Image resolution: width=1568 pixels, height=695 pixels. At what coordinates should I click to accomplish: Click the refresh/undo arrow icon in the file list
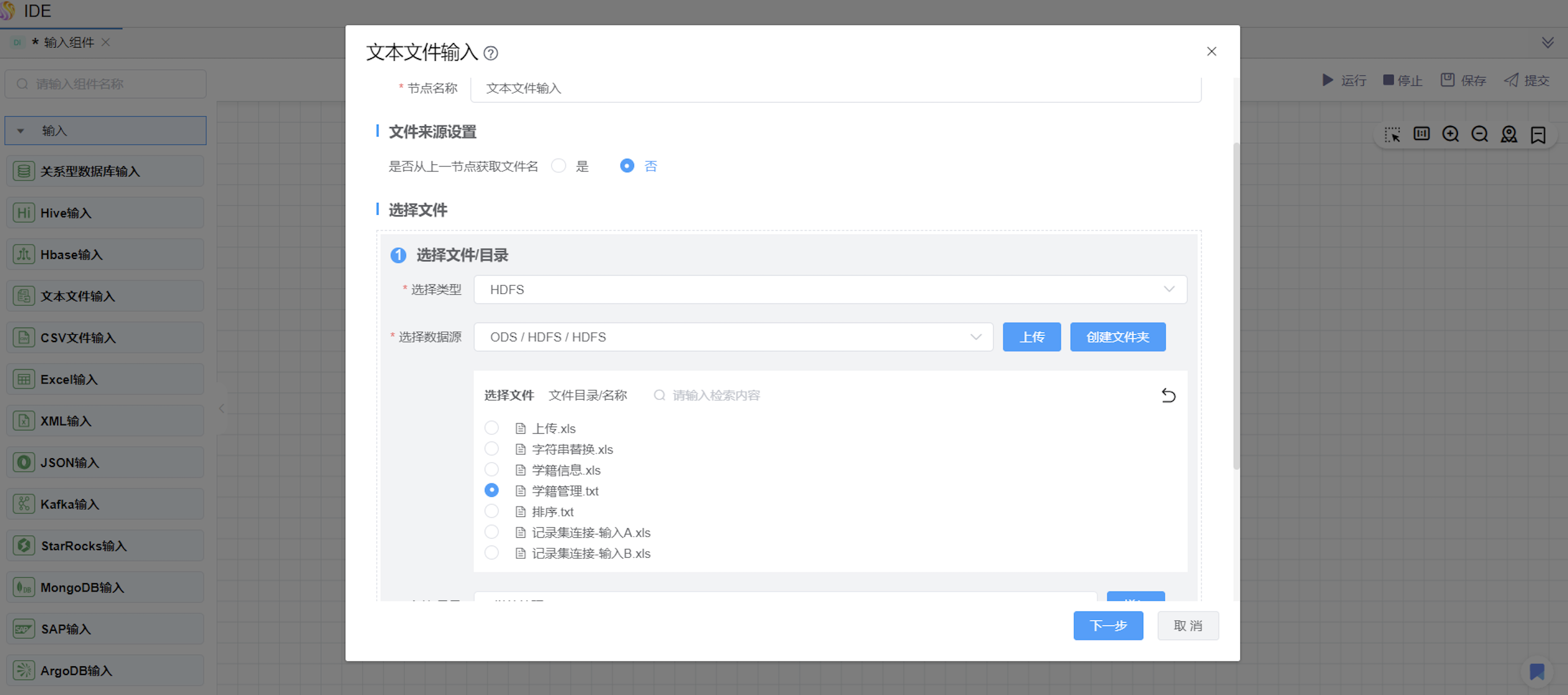1167,396
